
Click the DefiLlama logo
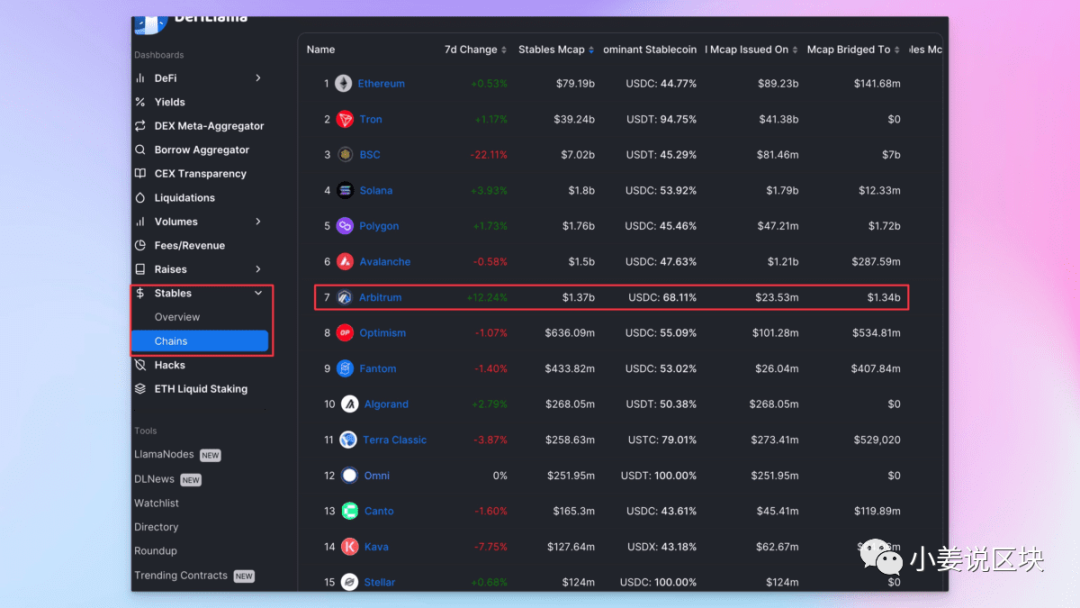point(151,24)
